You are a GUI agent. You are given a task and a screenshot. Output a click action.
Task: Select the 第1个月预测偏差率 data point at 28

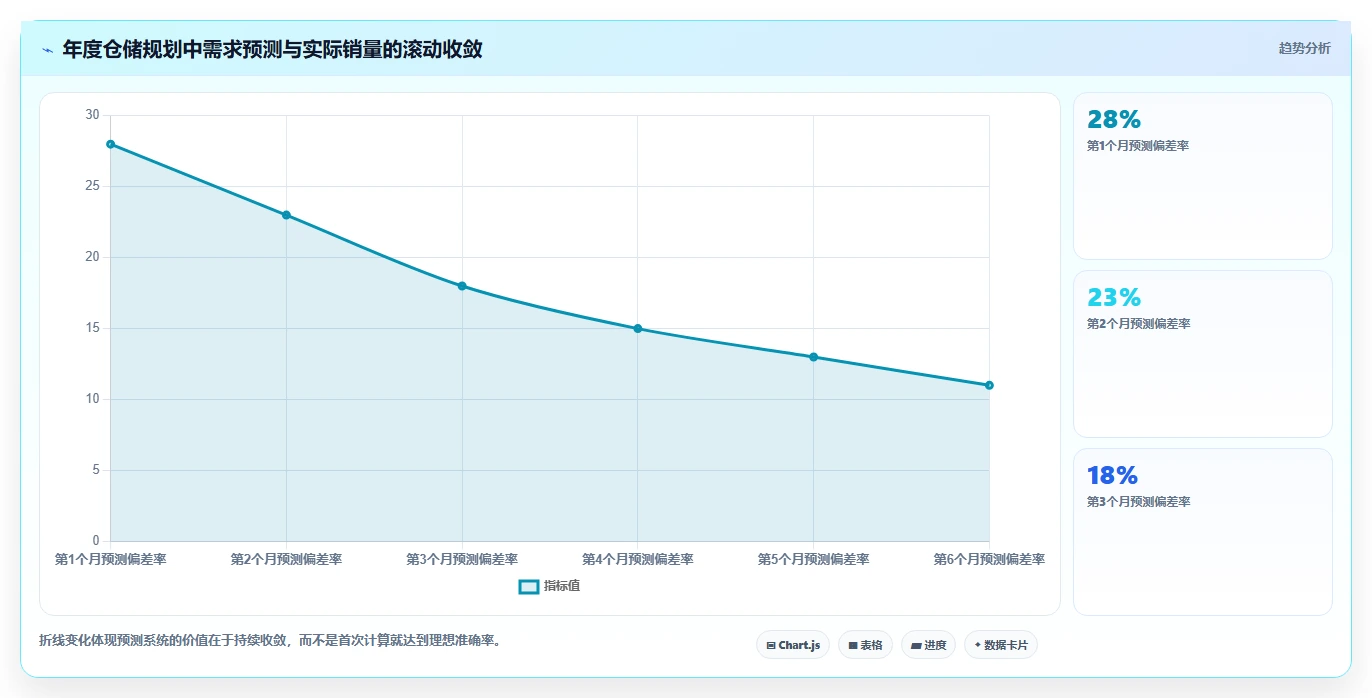111,144
